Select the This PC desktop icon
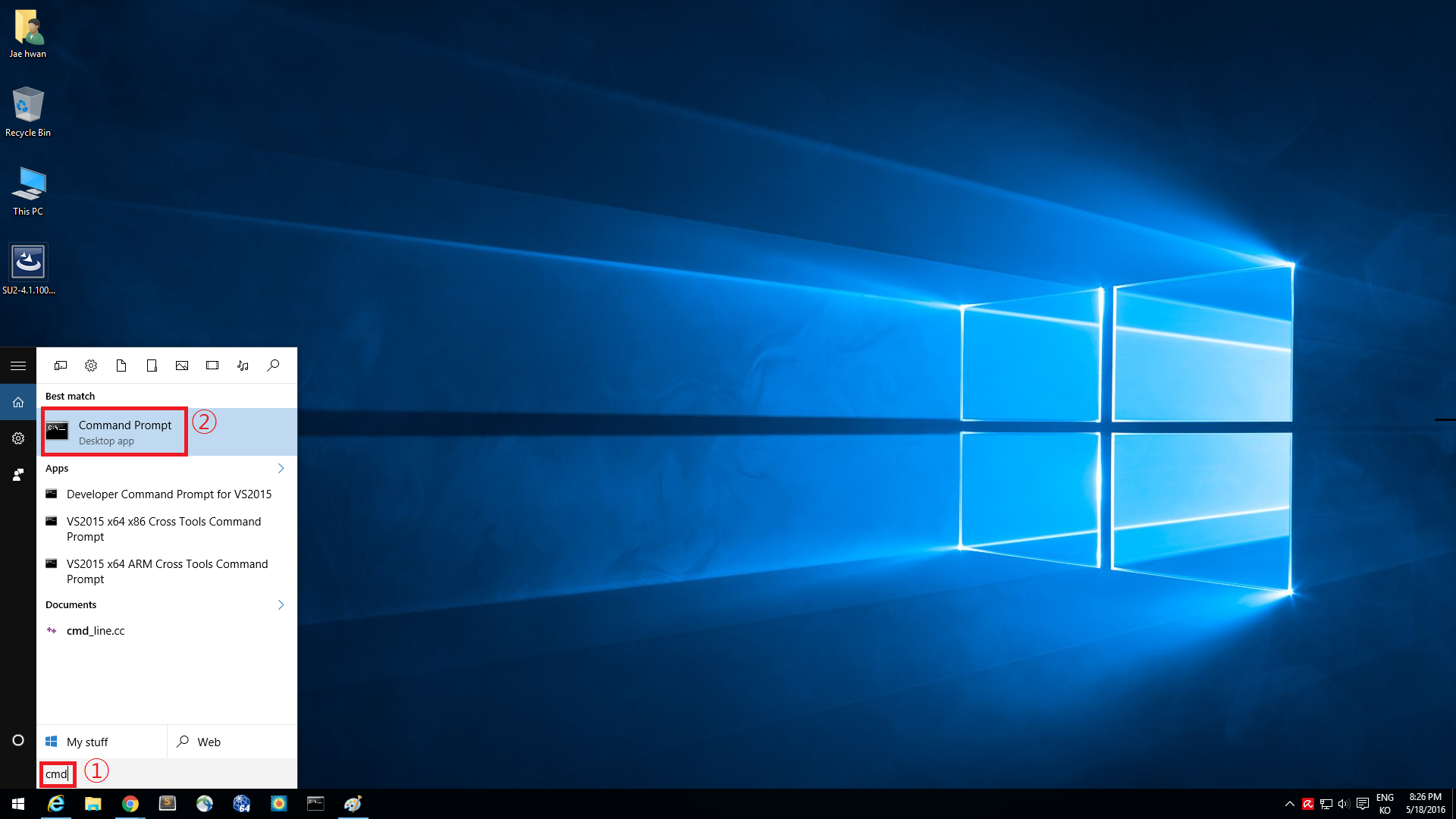This screenshot has width=1456, height=819. tap(28, 191)
